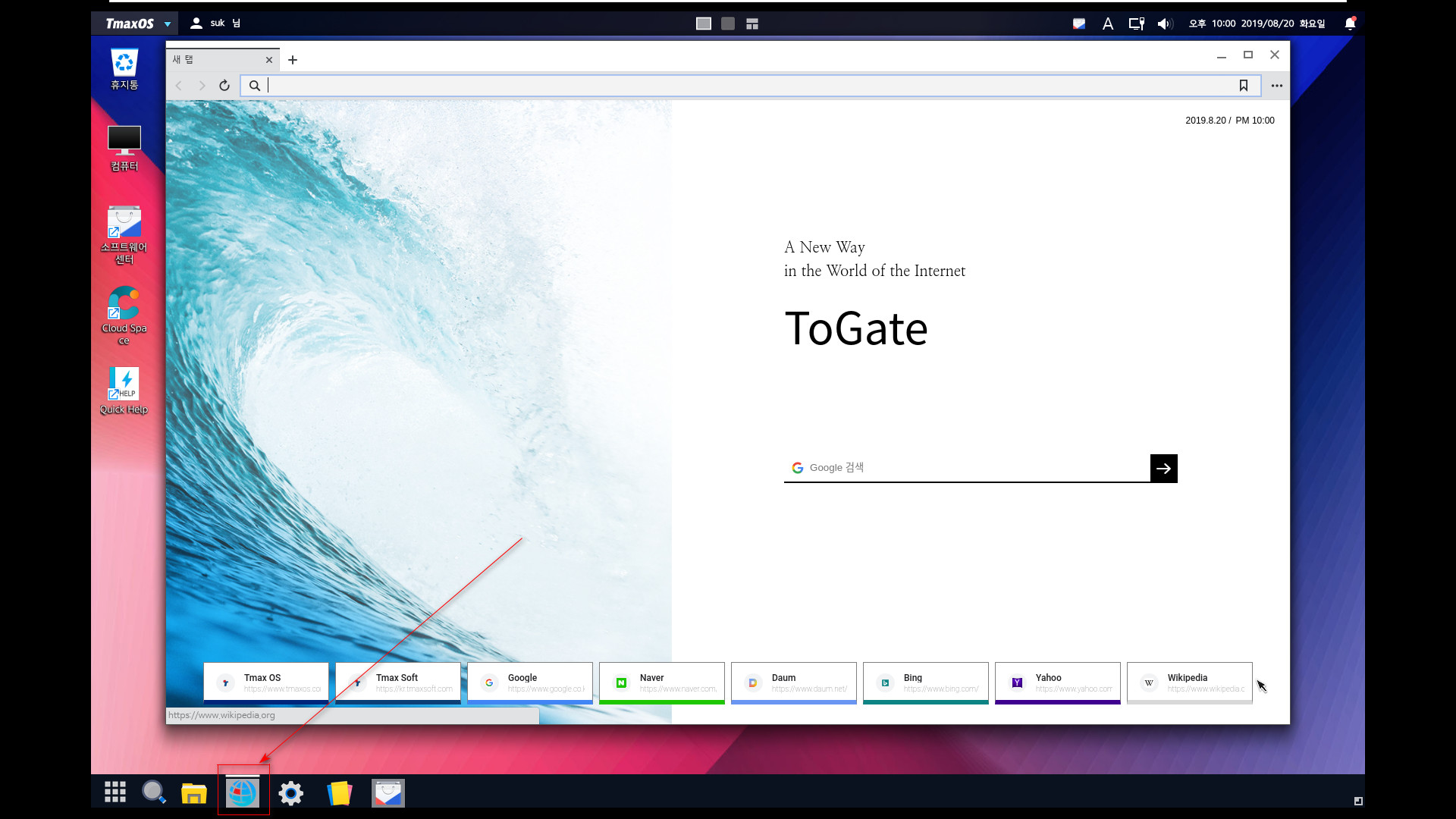Open the Recycle Bin desktop icon
Screen dimensions: 1456x819
point(124,69)
